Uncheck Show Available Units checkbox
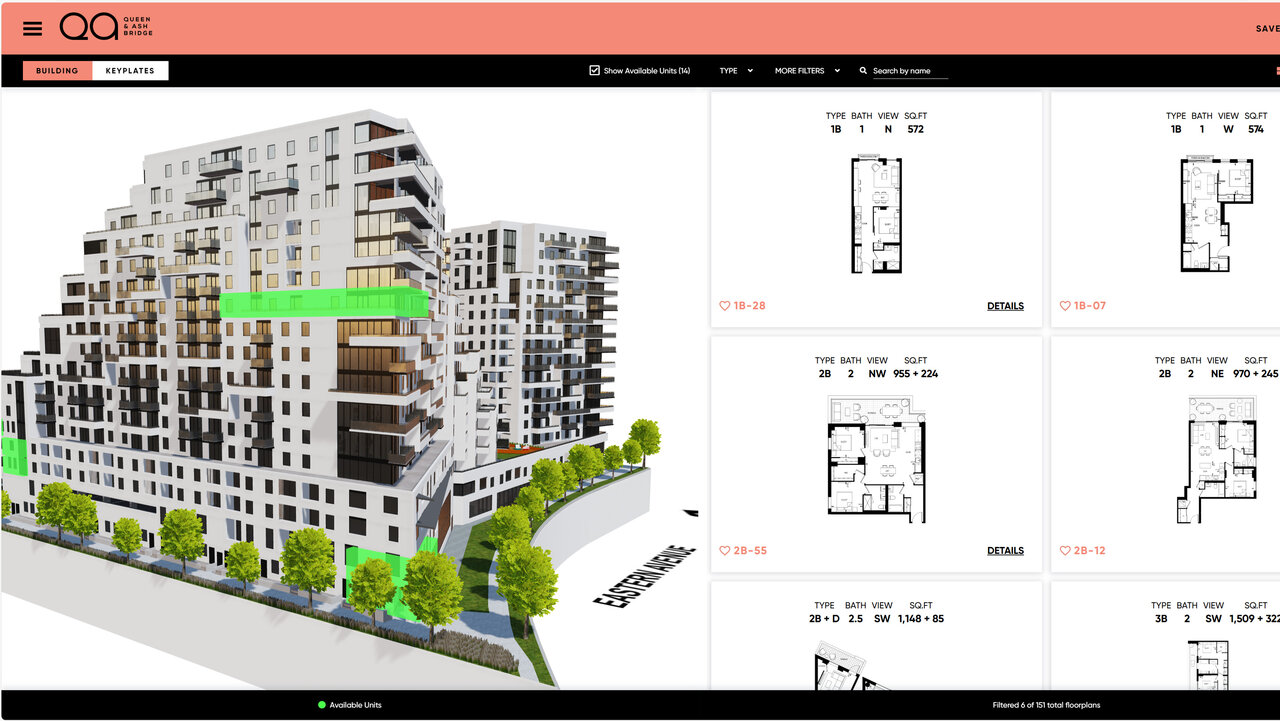Image resolution: width=1280 pixels, height=721 pixels. click(595, 71)
